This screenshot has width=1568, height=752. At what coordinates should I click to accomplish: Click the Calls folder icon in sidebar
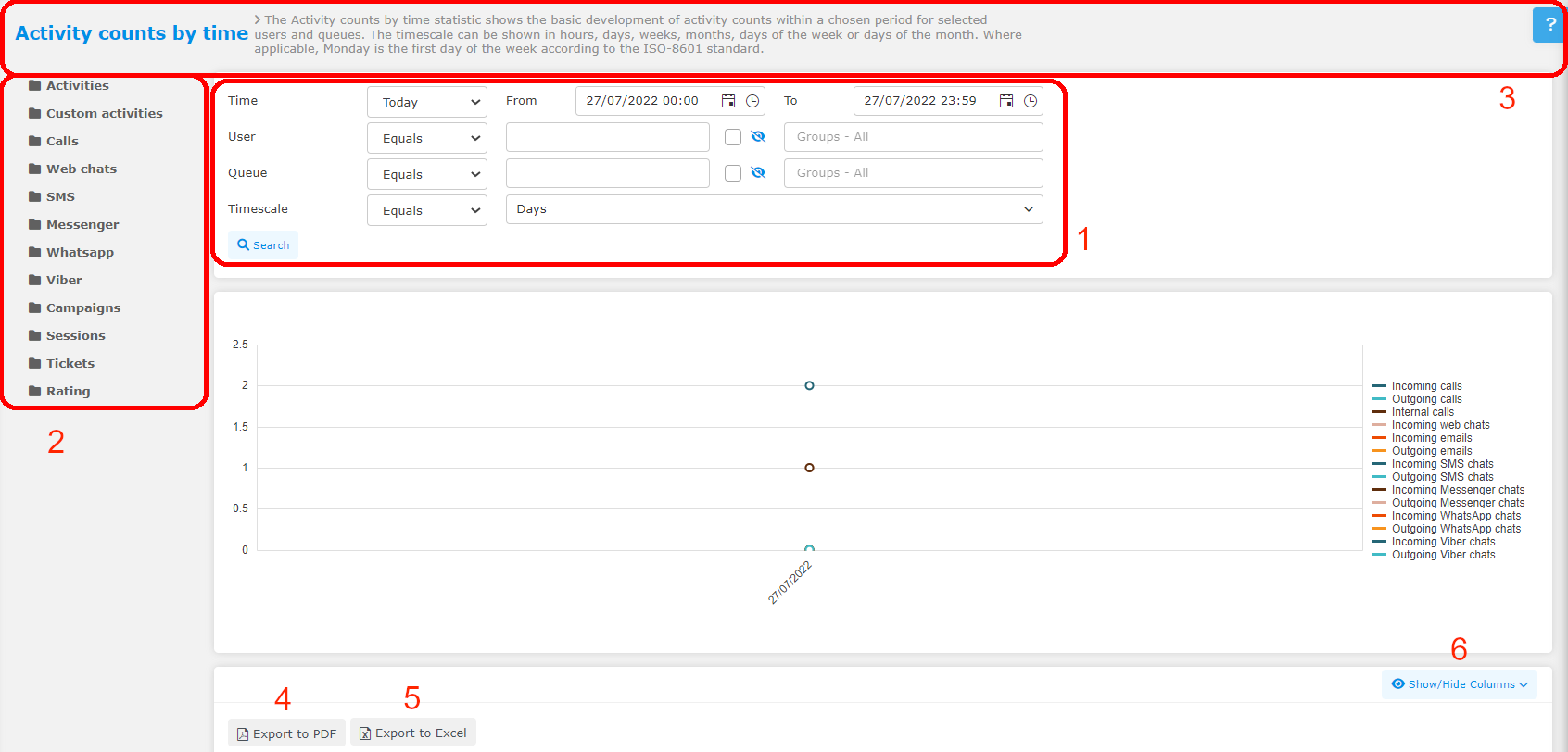pyautogui.click(x=35, y=141)
